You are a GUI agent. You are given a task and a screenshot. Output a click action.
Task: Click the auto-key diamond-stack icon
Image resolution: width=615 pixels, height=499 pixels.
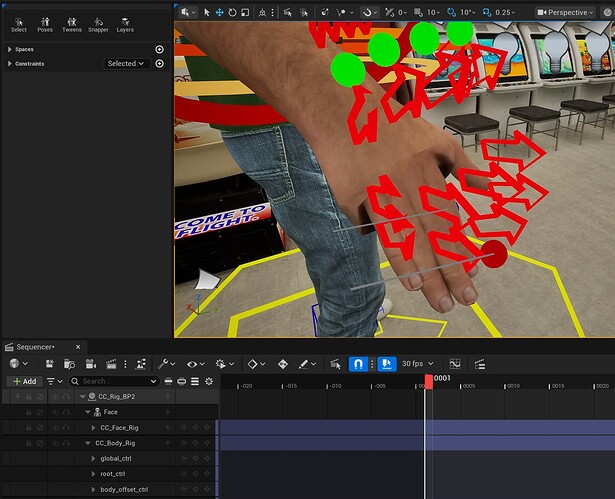click(283, 364)
